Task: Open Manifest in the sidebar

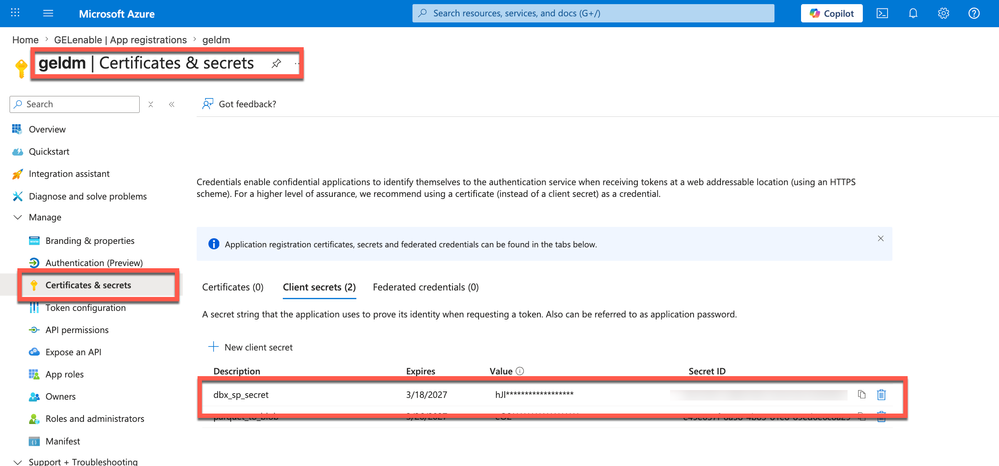Action: coord(62,441)
